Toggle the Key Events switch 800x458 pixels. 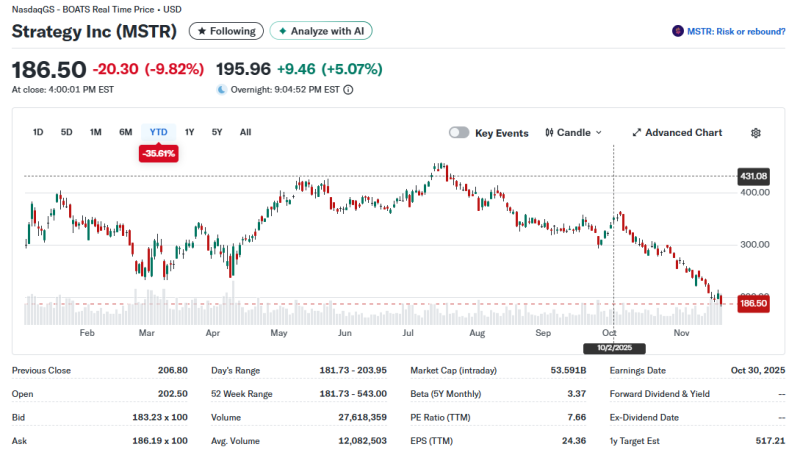click(459, 133)
